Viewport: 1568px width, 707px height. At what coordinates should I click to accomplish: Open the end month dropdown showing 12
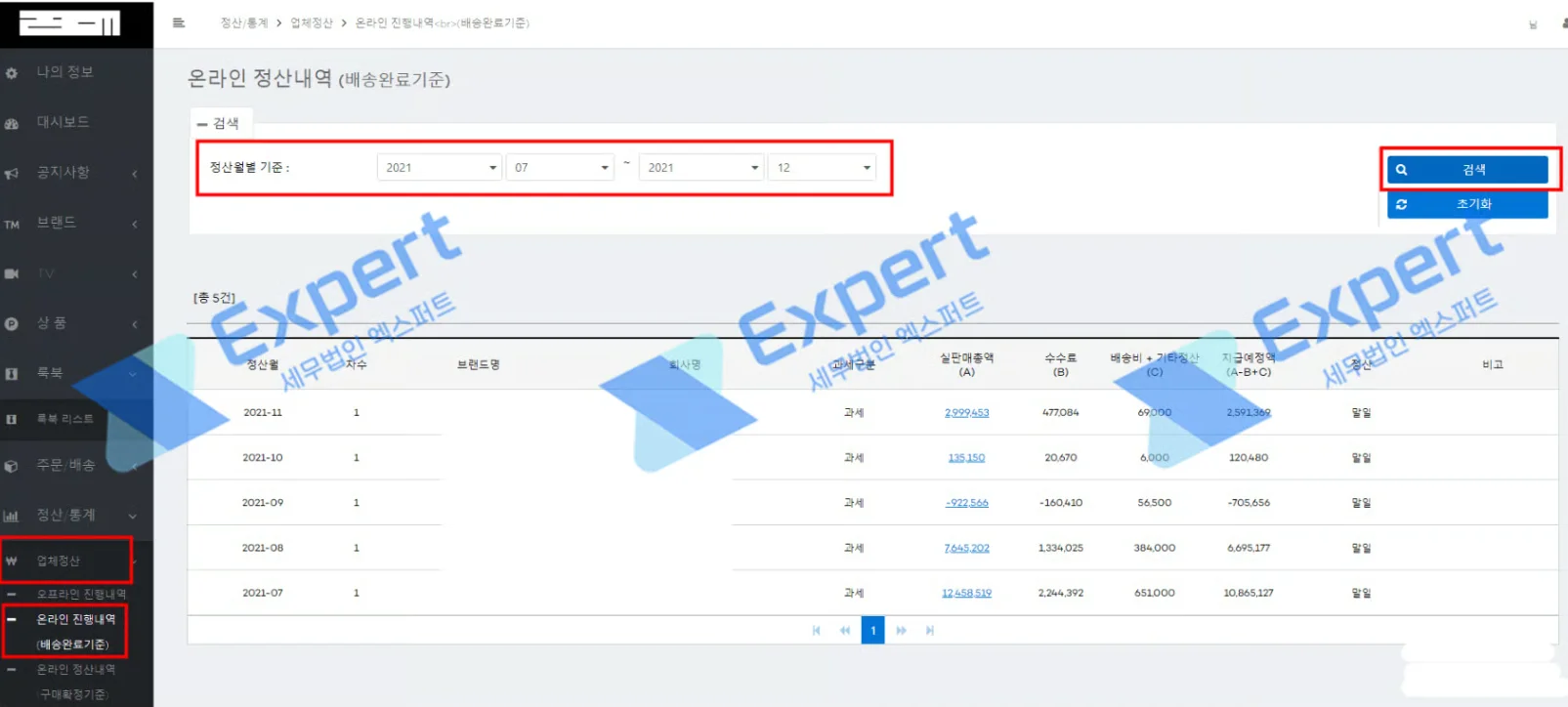coord(823,168)
